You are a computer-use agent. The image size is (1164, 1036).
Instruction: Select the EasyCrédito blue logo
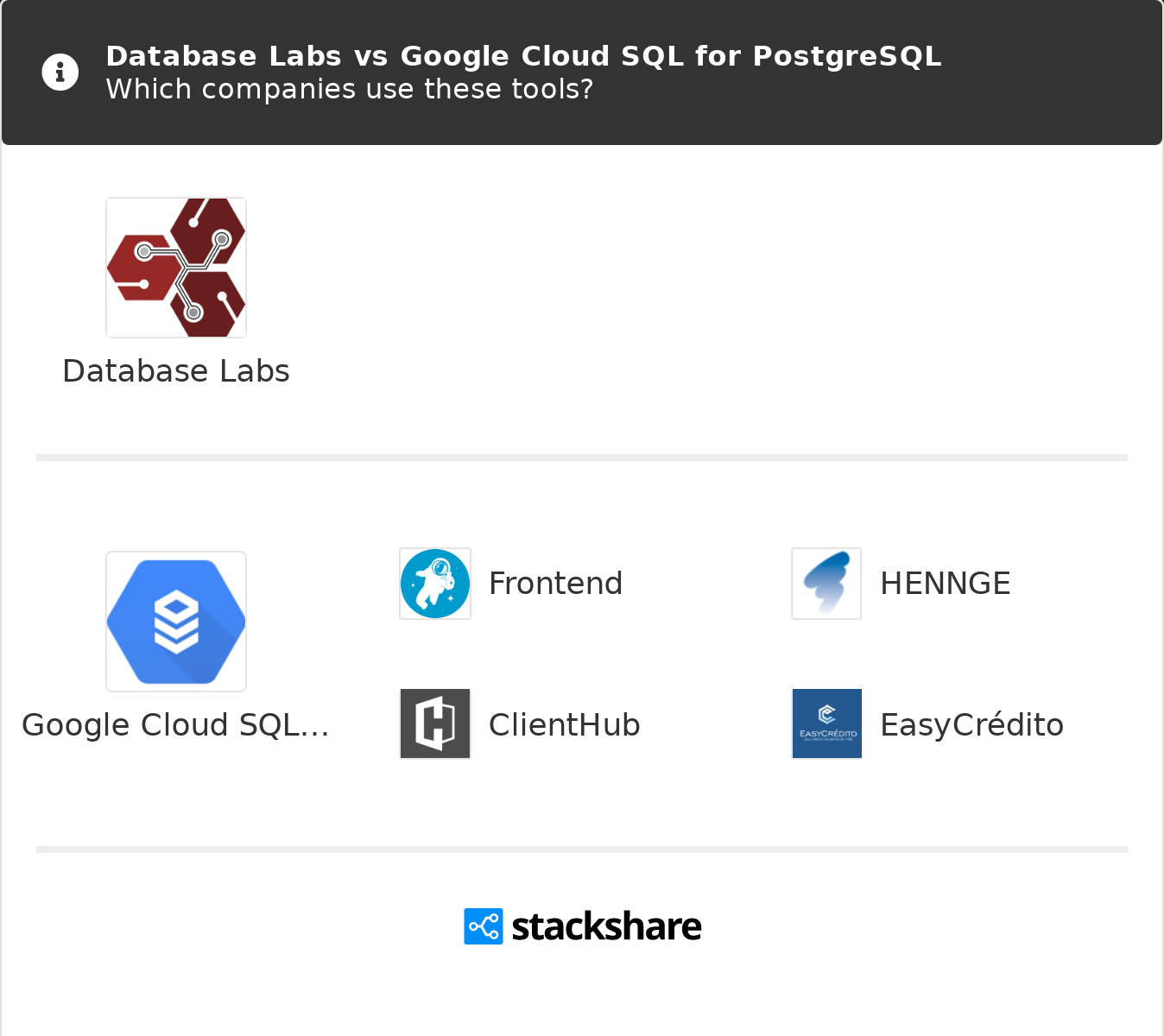[826, 723]
